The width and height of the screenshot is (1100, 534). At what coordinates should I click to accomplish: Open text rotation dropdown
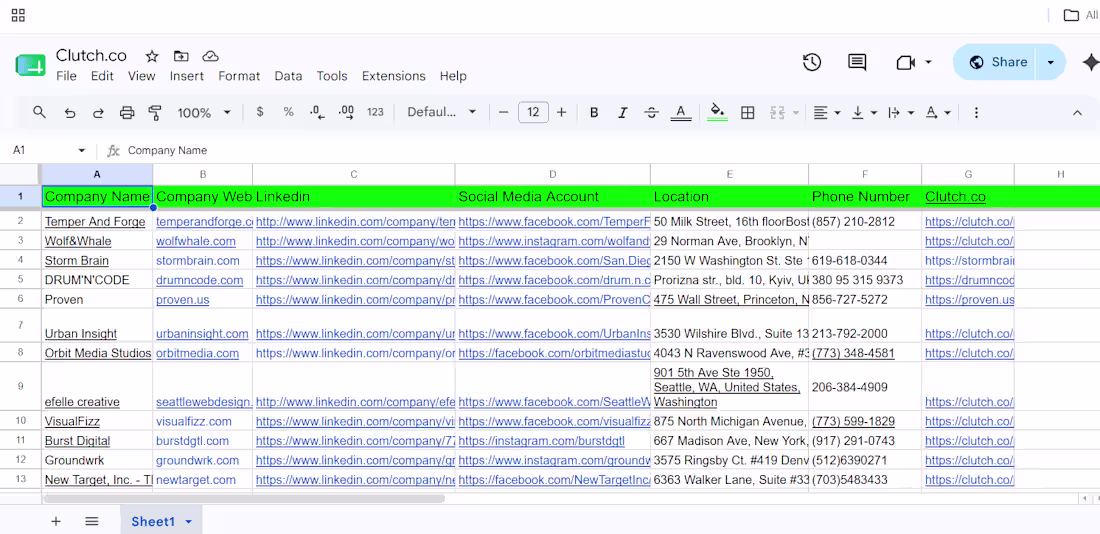[x=938, y=112]
